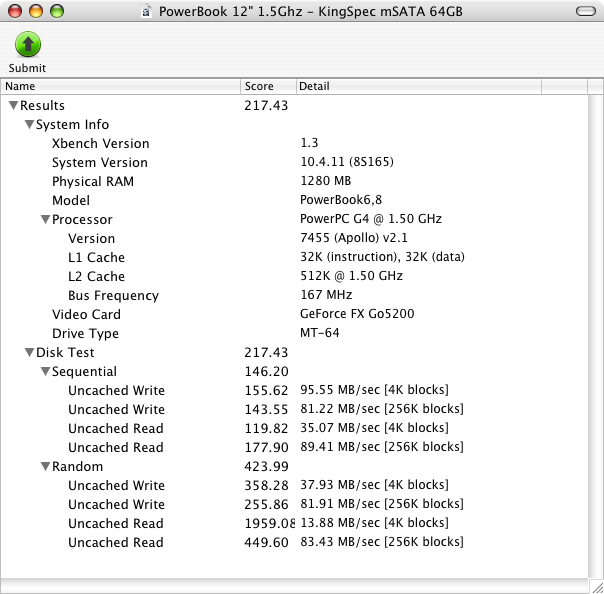Viewport: 604px width, 594px height.
Task: Click the Sequential score 146.20
Action: (x=266, y=371)
